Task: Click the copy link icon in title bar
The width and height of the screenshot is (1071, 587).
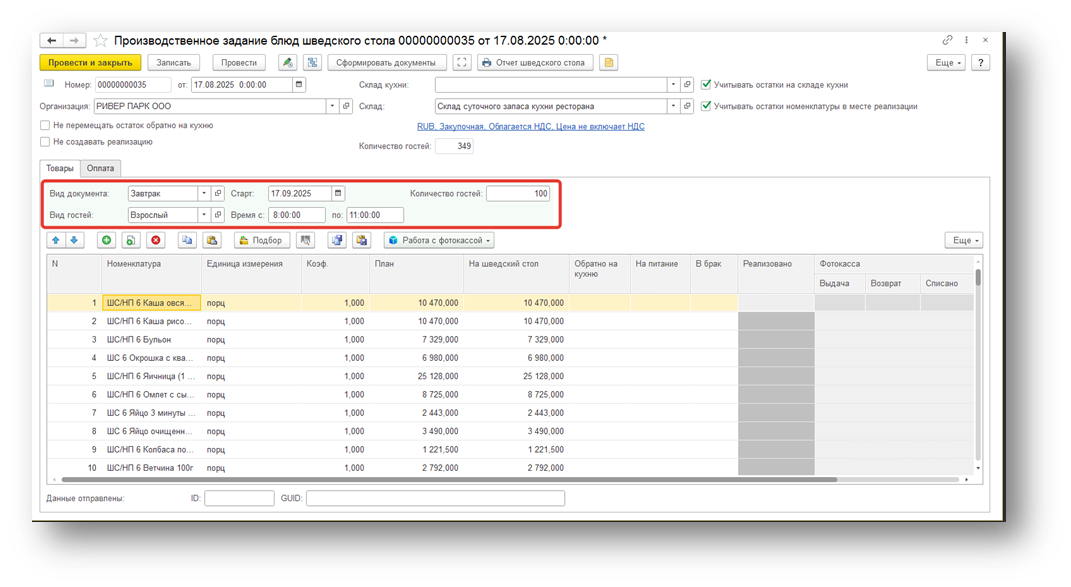Action: tap(947, 41)
